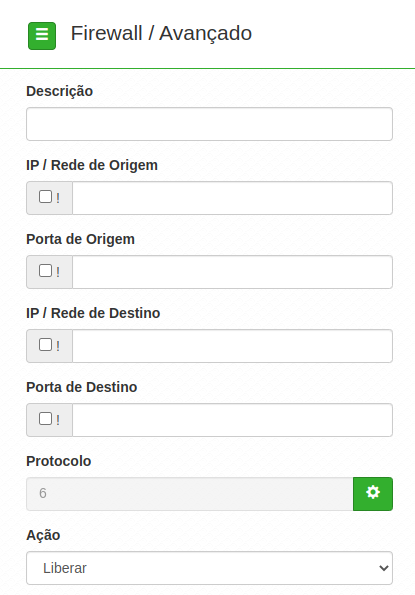Enable negation checkbox for IP / Rede de Origem
Viewport: 415px width, 595px height.
click(46, 197)
